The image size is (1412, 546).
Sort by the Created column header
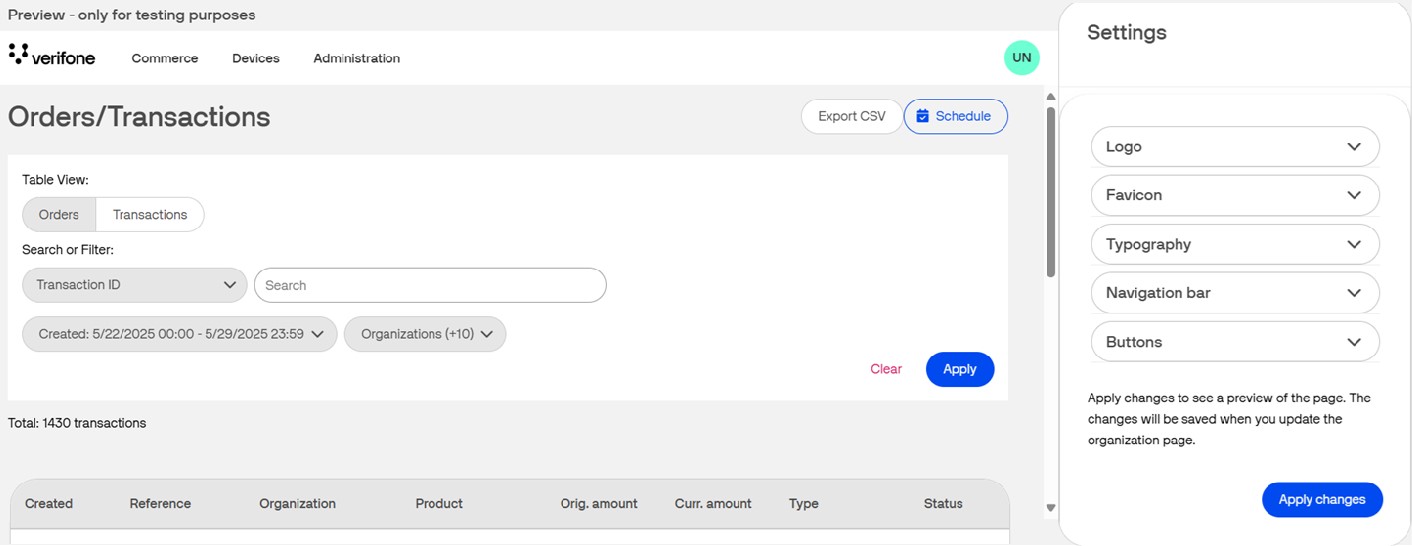point(49,504)
